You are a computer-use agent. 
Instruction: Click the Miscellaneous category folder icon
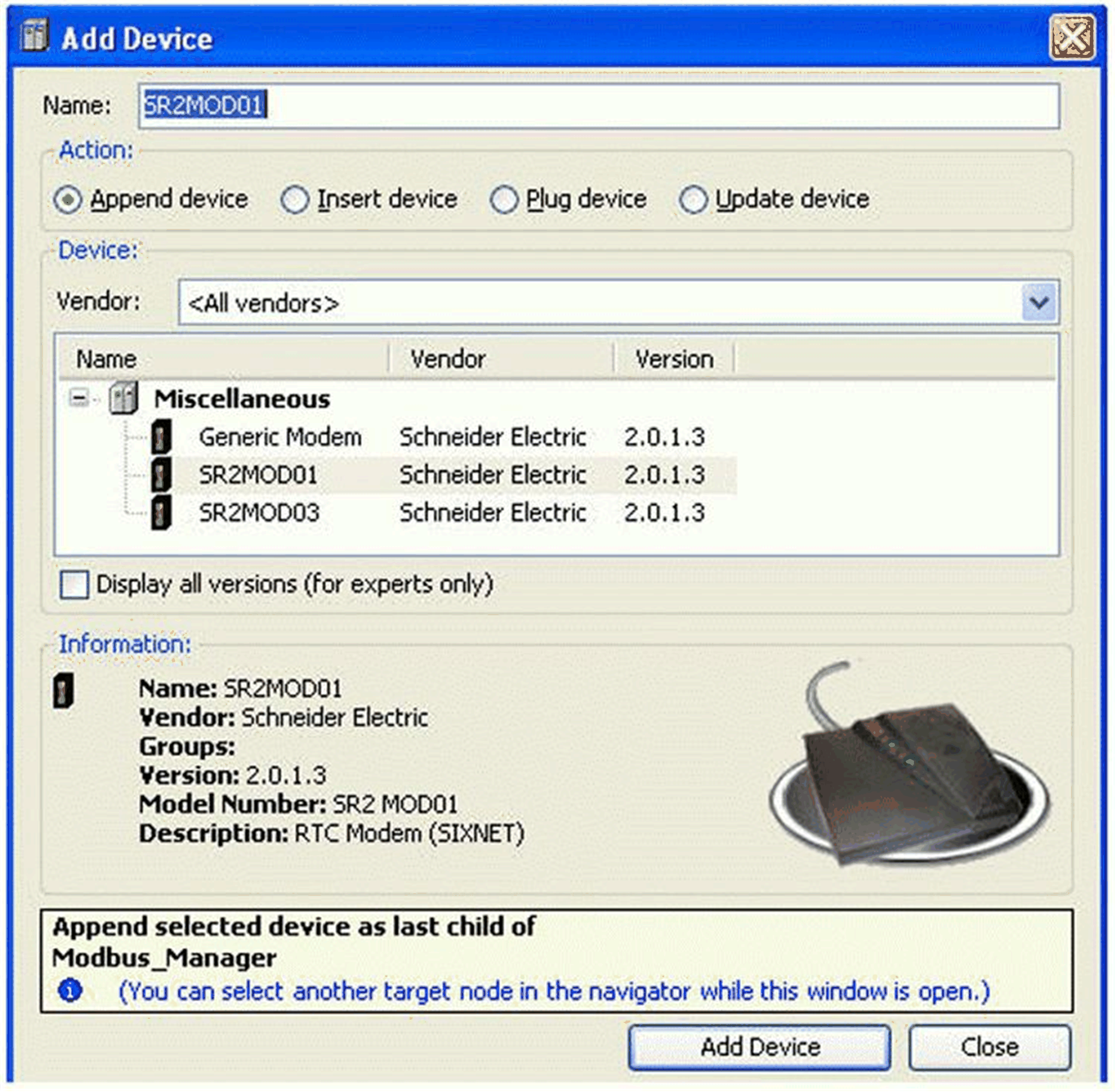(x=124, y=398)
